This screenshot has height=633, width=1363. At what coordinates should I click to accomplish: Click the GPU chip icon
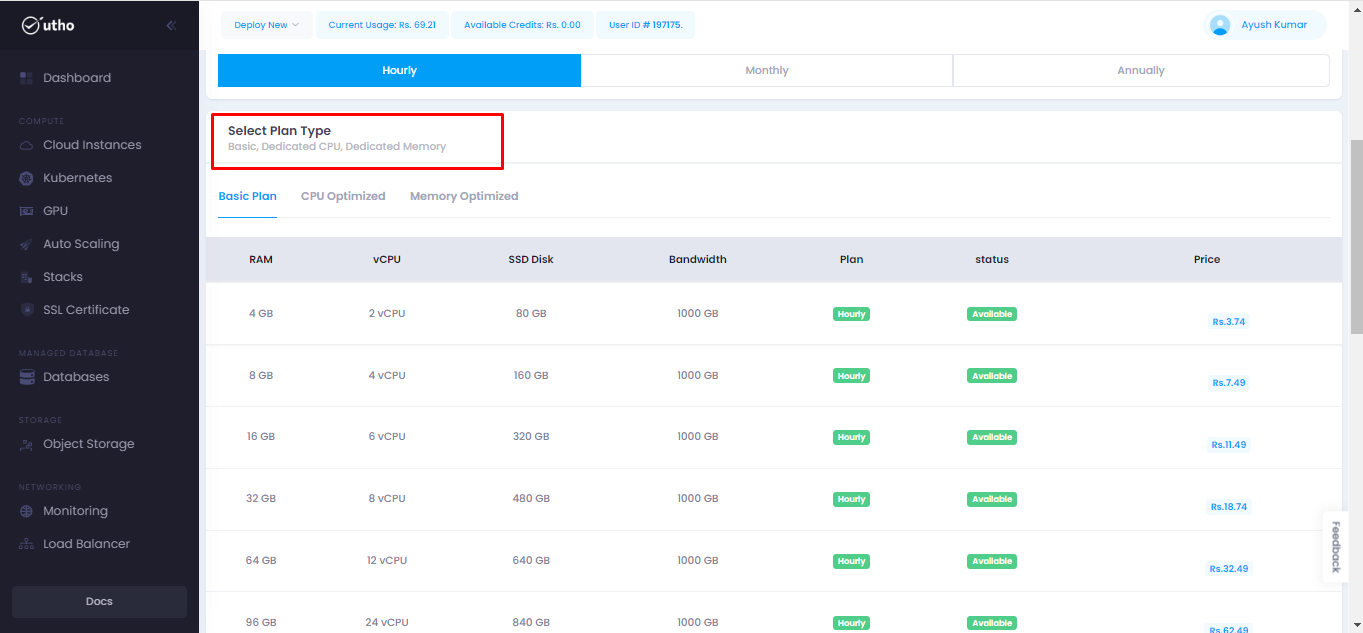[26, 211]
